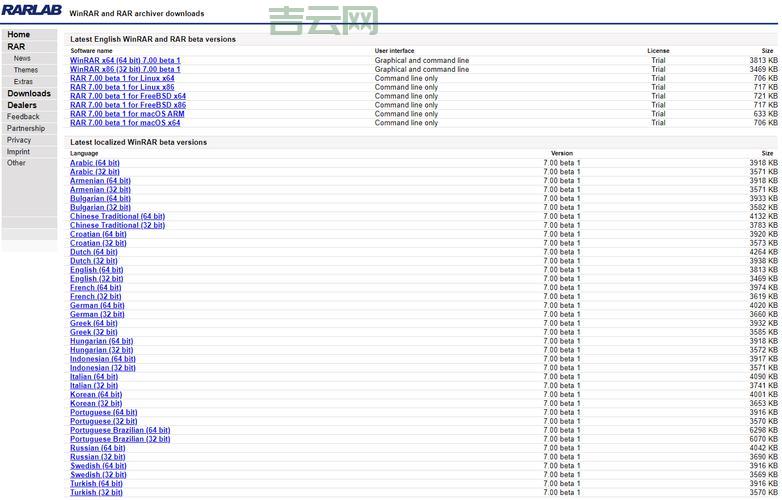Screen dimensions: 782x500
Task: Open the Feedback sidebar link
Action: point(23,116)
